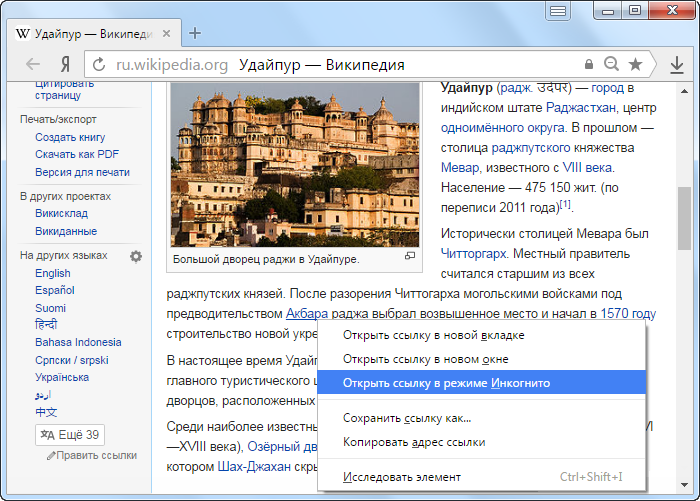The height and width of the screenshot is (501, 700).
Task: Switch to the Español version
Action: click(x=55, y=290)
